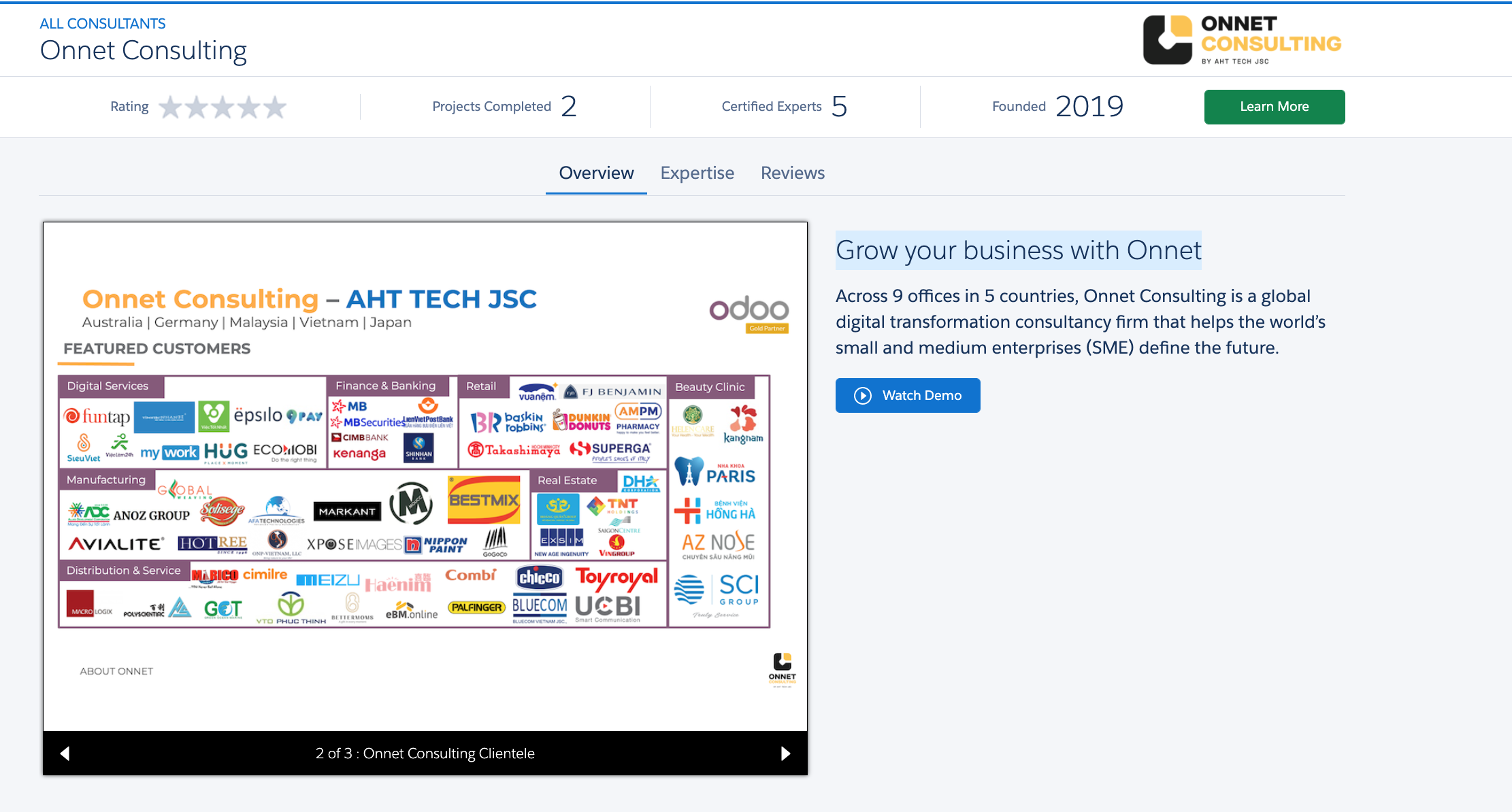This screenshot has height=812, width=1512.
Task: Click the Certified Experts count
Action: click(x=839, y=106)
